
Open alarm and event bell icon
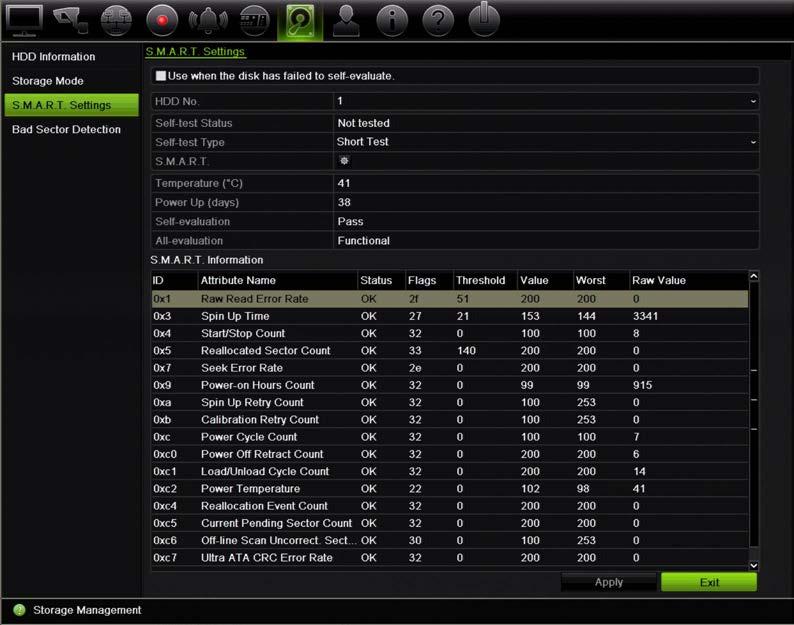pyautogui.click(x=208, y=21)
